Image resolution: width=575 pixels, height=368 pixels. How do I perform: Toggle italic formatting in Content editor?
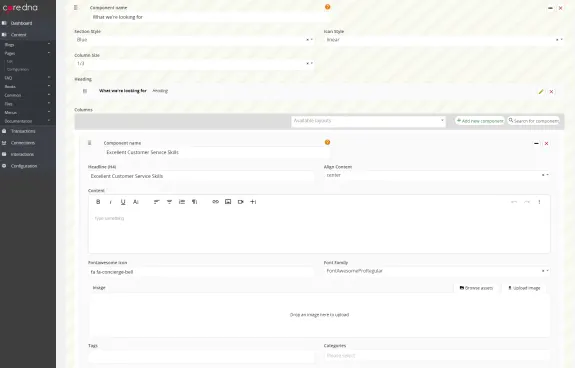110,202
